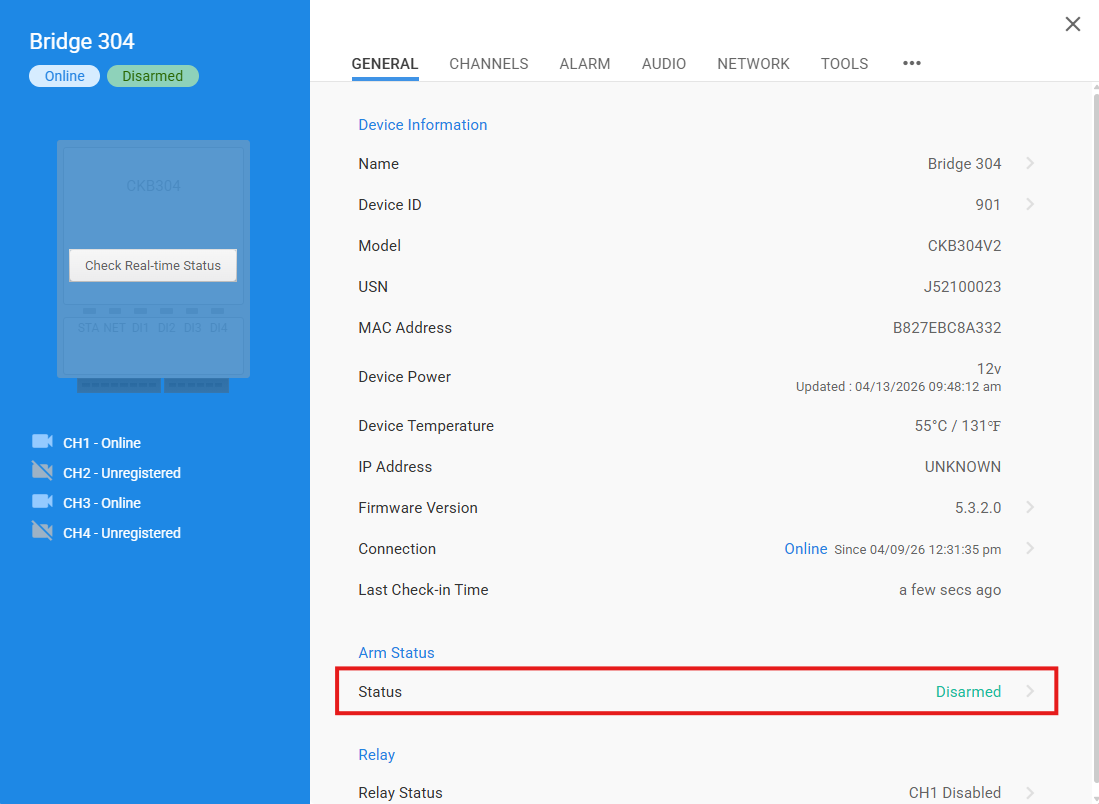Expand the Device ID row chevron
Image resolution: width=1099 pixels, height=804 pixels.
click(1030, 204)
